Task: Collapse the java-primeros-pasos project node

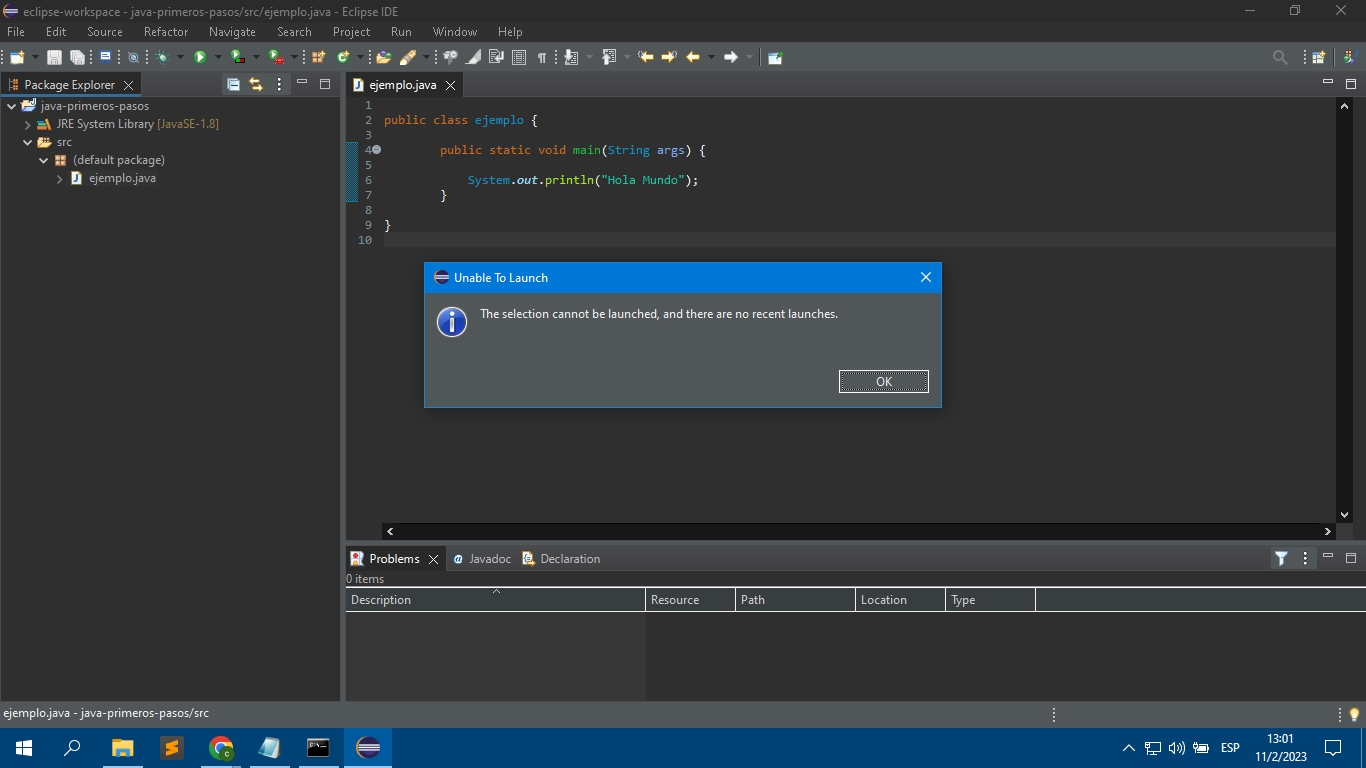Action: (x=11, y=106)
